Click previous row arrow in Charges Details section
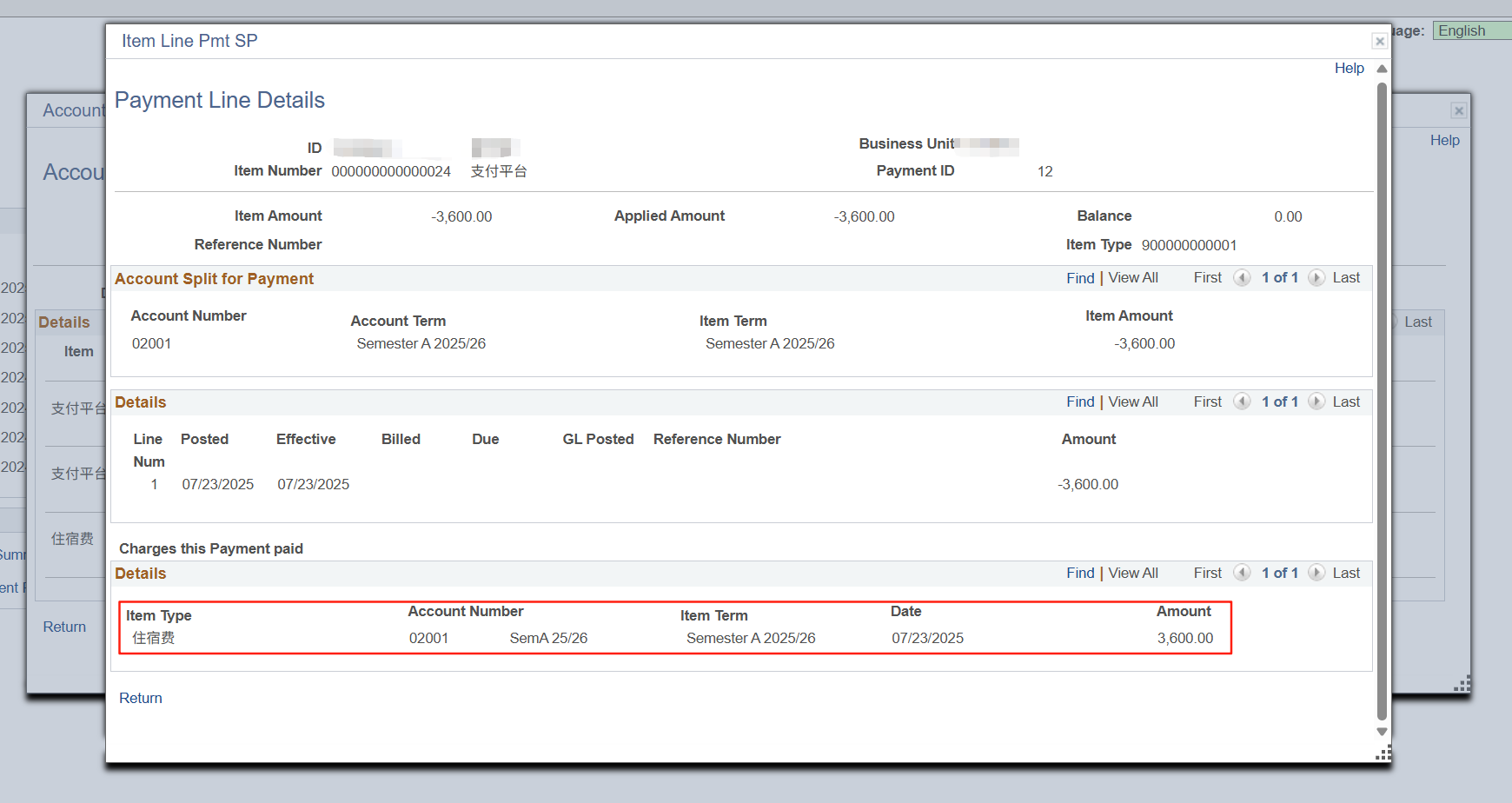Screen dimensions: 1512x803 coord(1243,573)
